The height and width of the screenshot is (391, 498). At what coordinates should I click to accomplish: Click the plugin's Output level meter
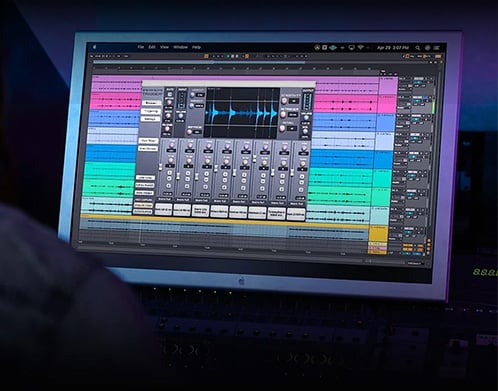click(x=307, y=102)
